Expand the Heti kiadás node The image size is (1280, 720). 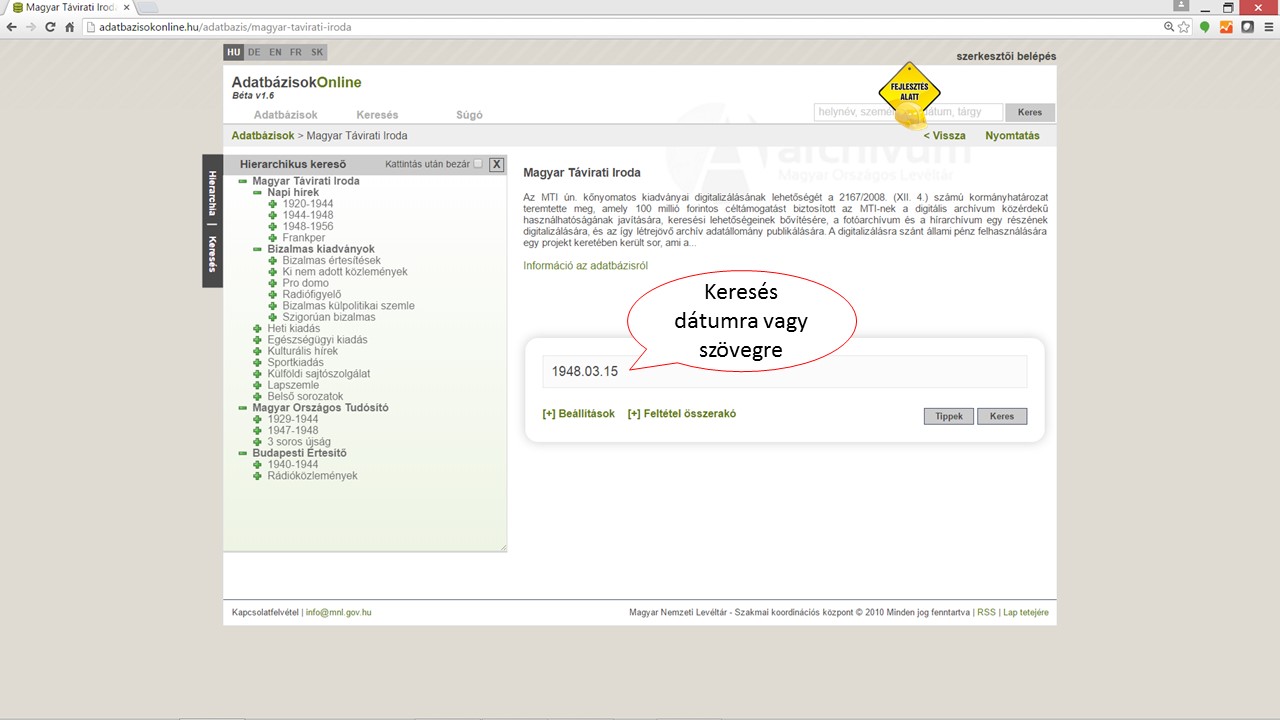coord(257,328)
